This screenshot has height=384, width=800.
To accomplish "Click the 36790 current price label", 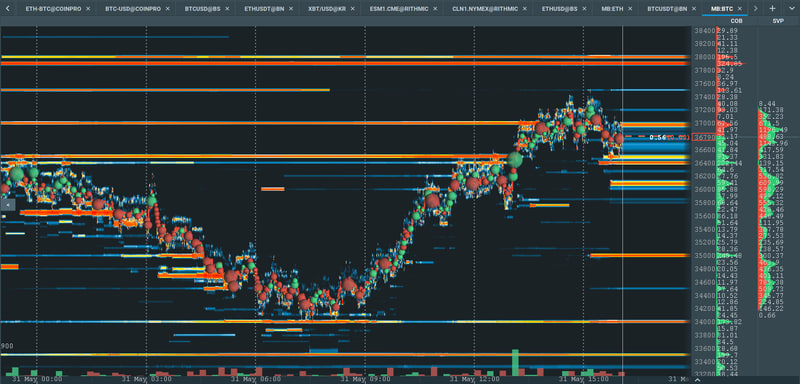I will click(704, 137).
